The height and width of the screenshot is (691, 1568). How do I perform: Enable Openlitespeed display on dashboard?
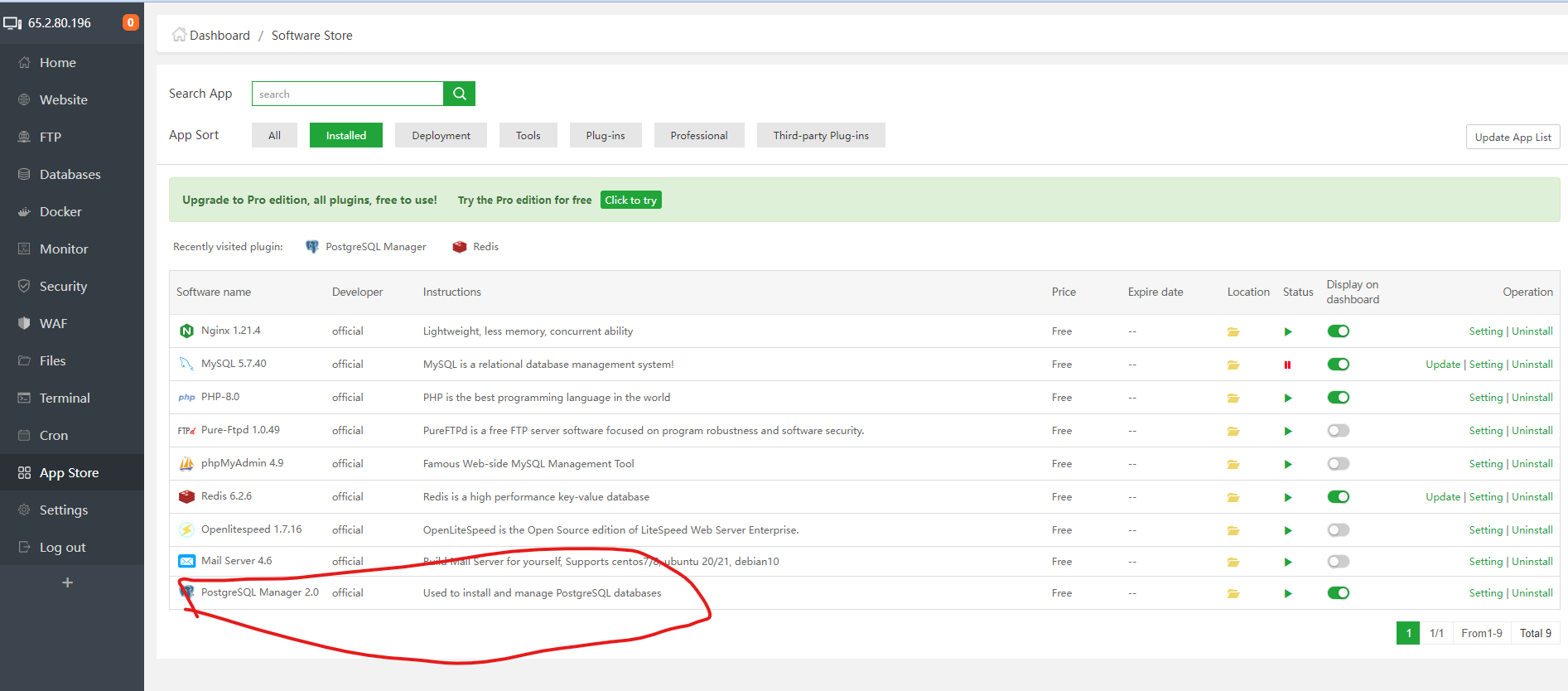click(1339, 530)
